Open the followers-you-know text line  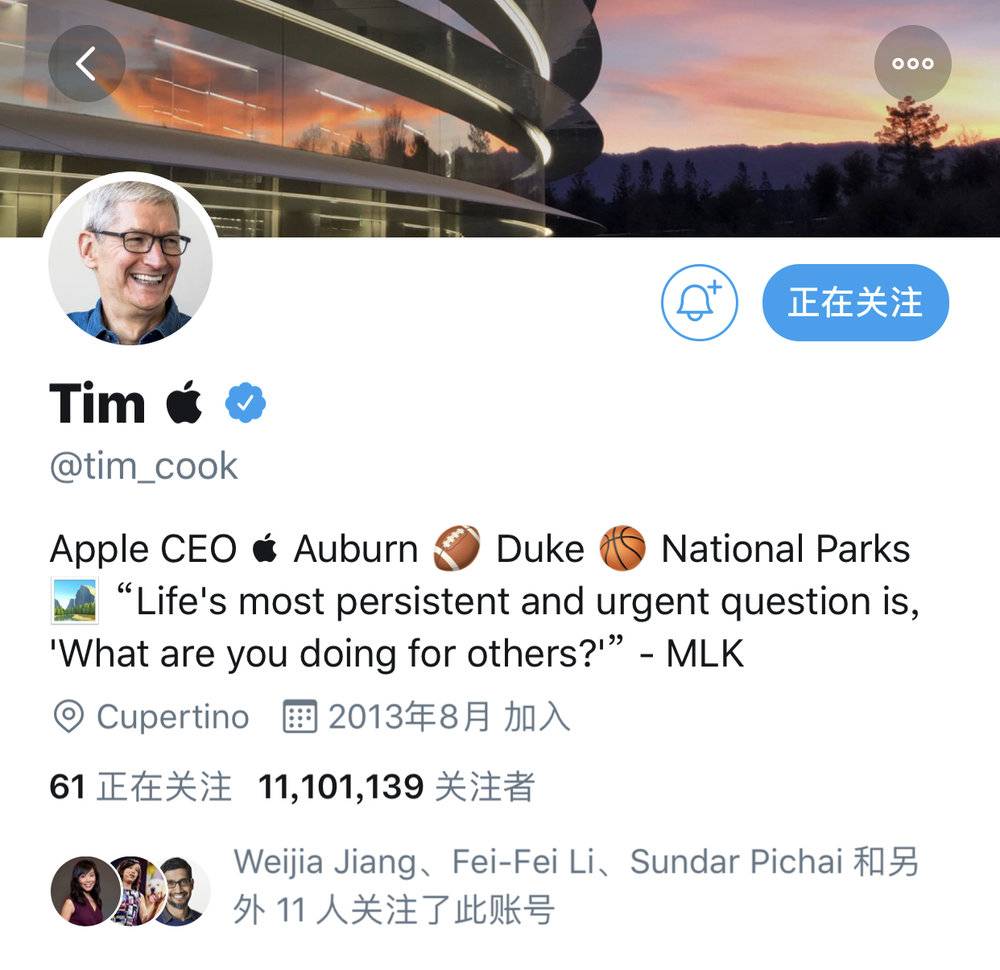point(576,886)
